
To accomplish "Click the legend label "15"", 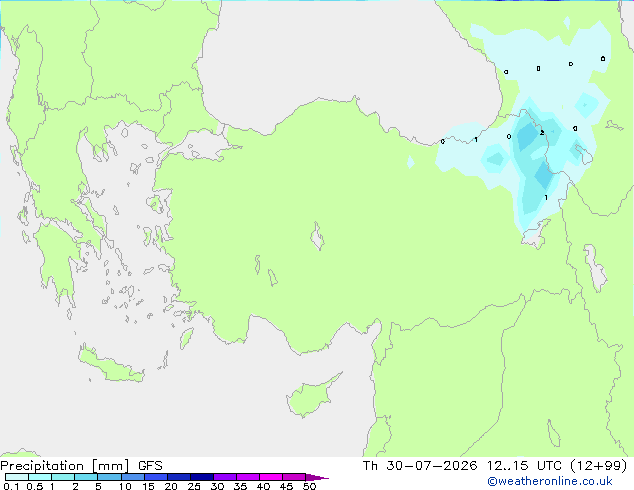I will tap(148, 486).
